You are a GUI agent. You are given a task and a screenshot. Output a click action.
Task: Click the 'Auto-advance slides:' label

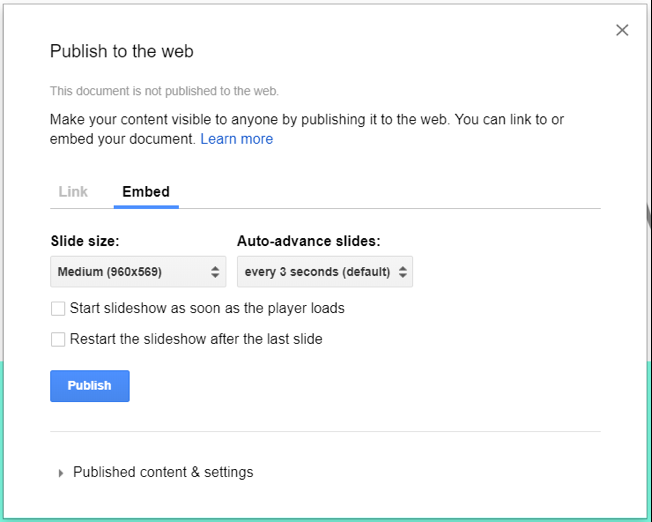(309, 241)
